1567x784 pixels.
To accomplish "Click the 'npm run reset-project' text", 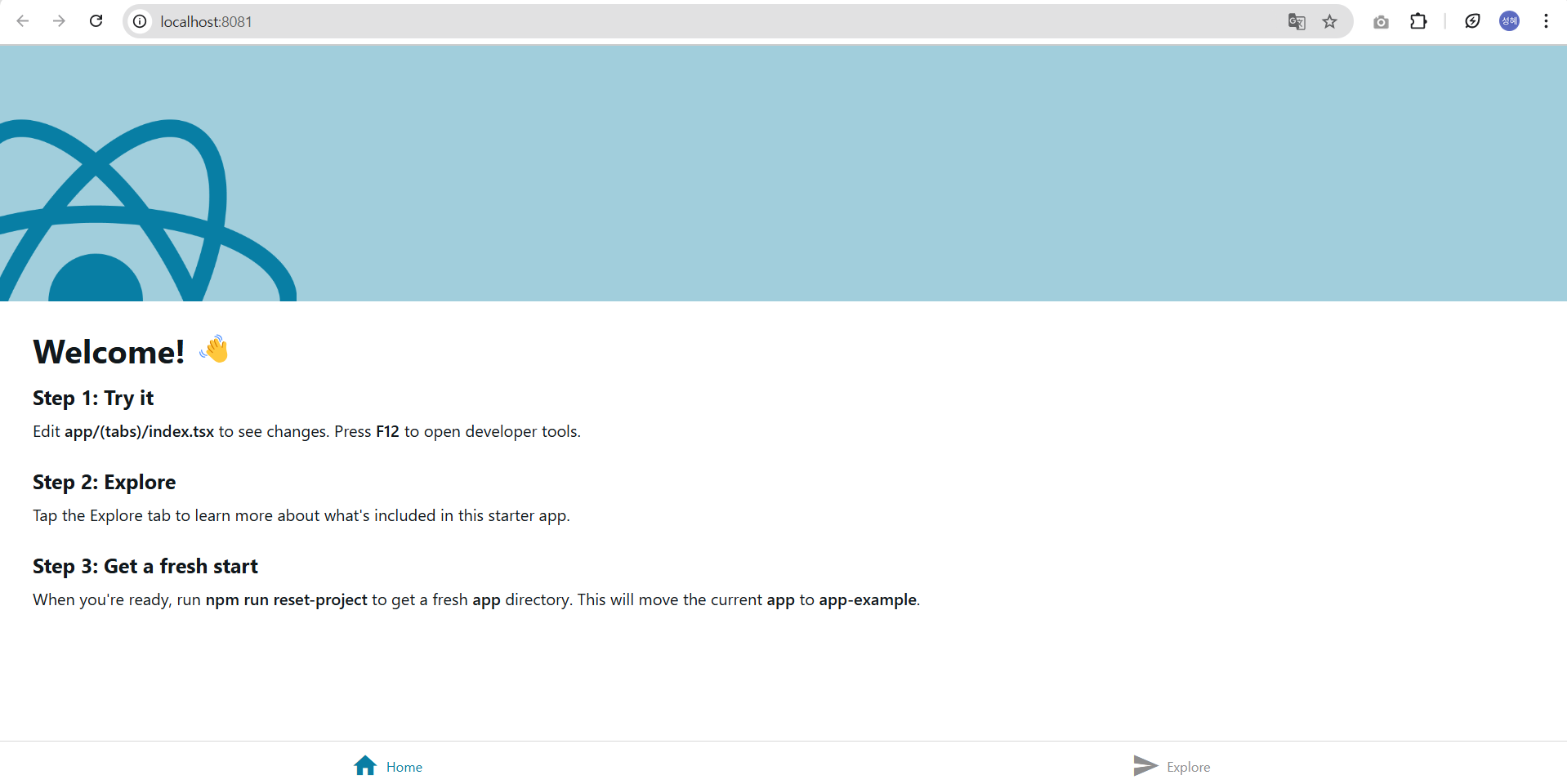I will [286, 599].
